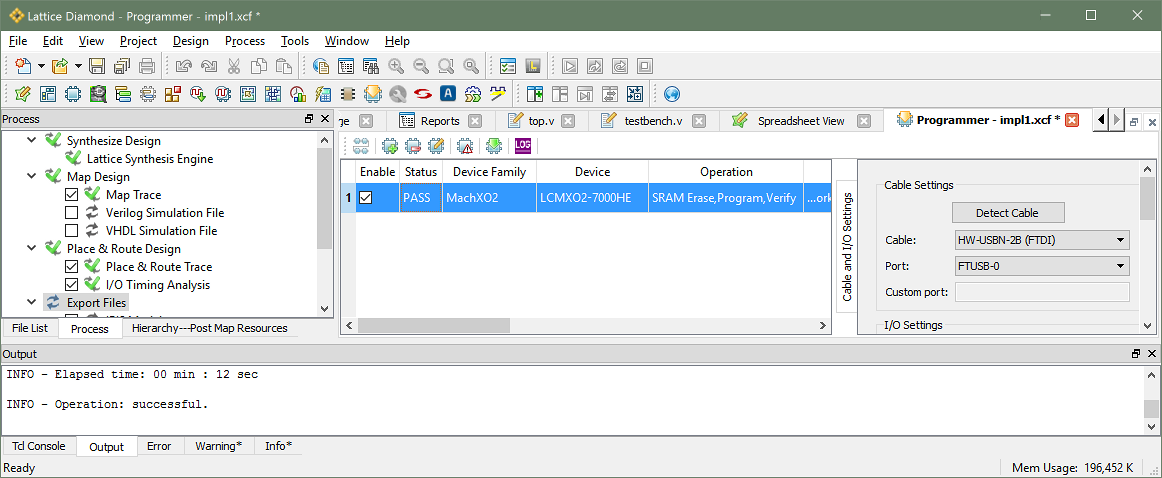The height and width of the screenshot is (478, 1162).
Task: View the programmer LOG file
Action: tap(523, 145)
